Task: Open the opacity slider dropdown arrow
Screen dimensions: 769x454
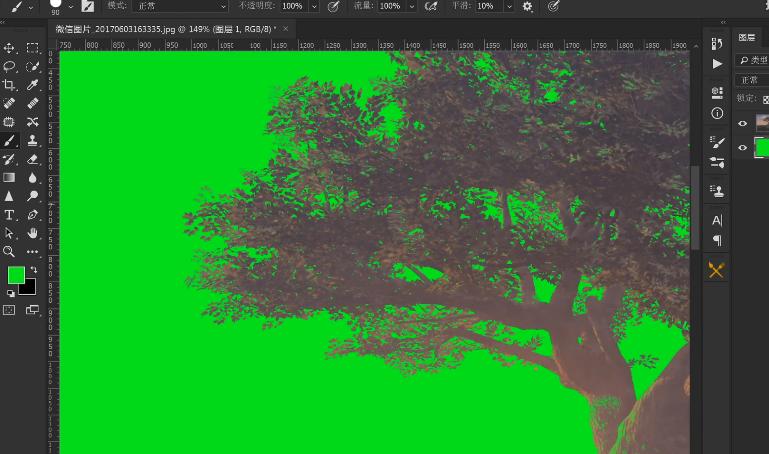Action: point(314,6)
